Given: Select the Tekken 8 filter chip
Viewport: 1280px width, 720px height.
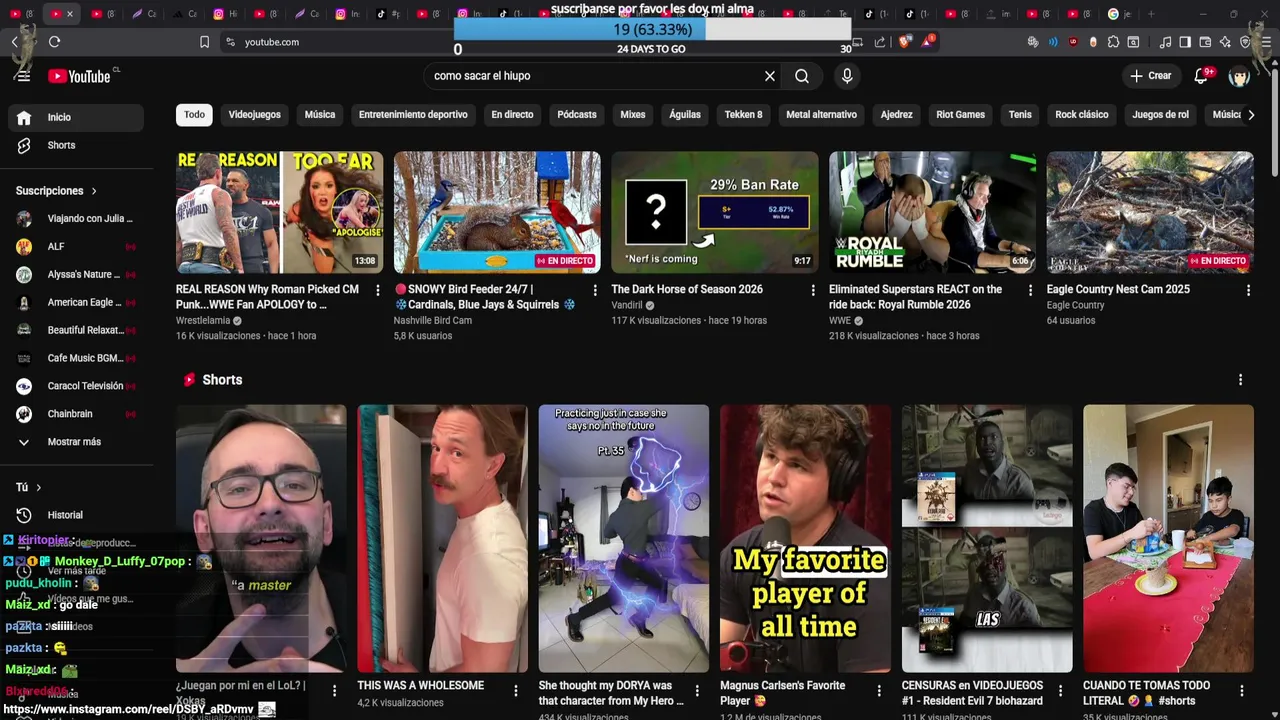Looking at the screenshot, I should coord(744,115).
